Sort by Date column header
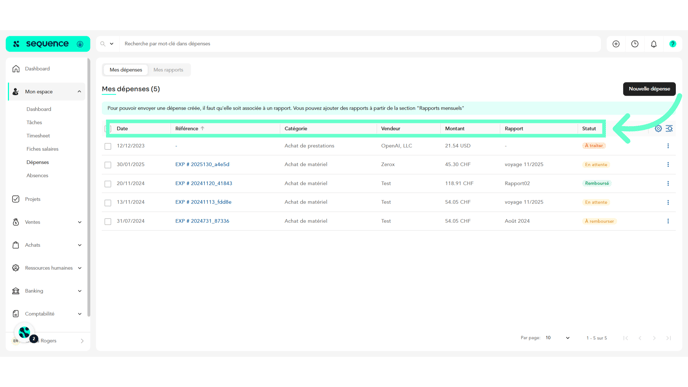Screen dimensions: 688x387 click(122, 129)
